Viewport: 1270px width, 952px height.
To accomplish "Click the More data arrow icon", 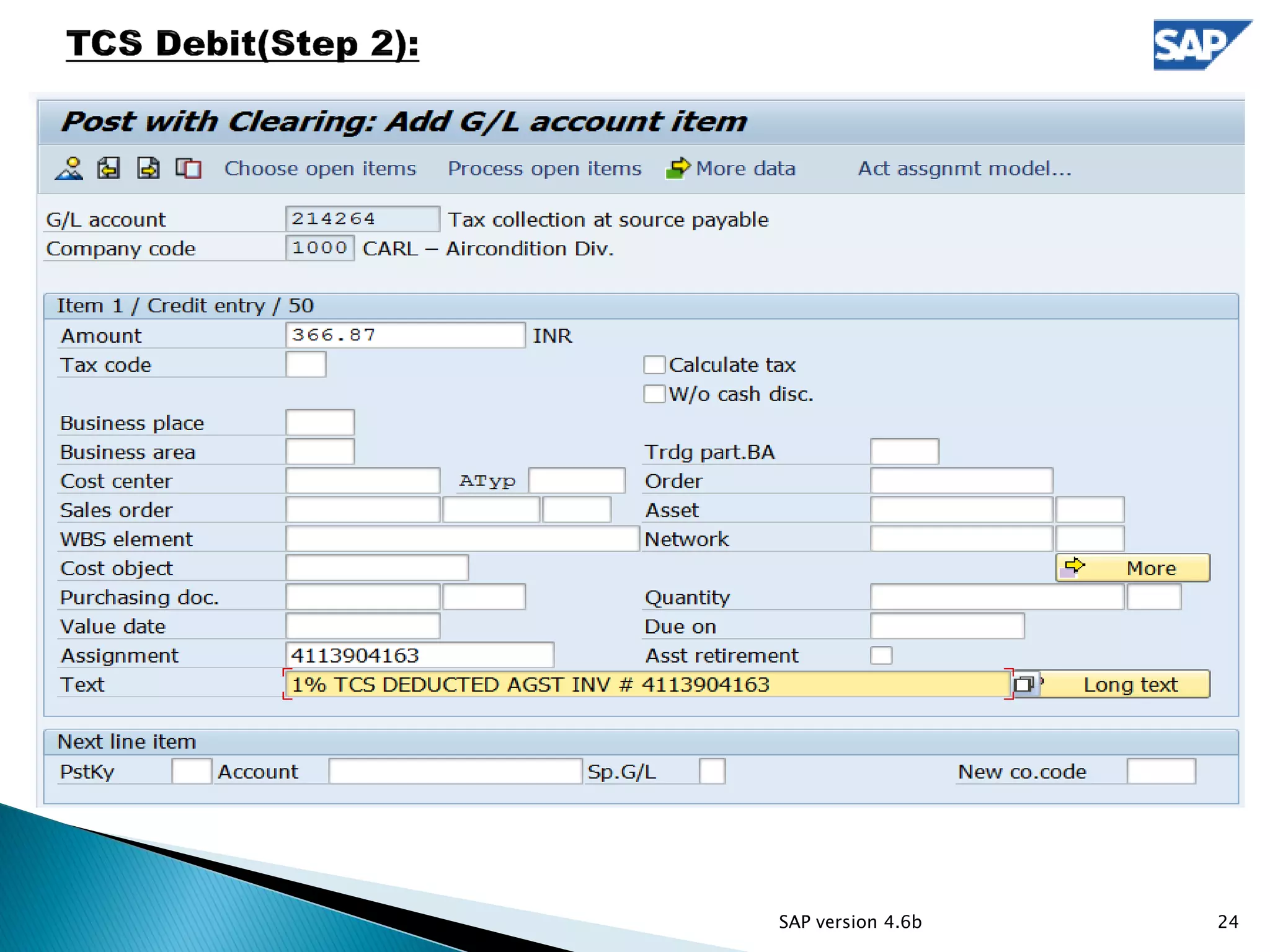I will tap(678, 168).
